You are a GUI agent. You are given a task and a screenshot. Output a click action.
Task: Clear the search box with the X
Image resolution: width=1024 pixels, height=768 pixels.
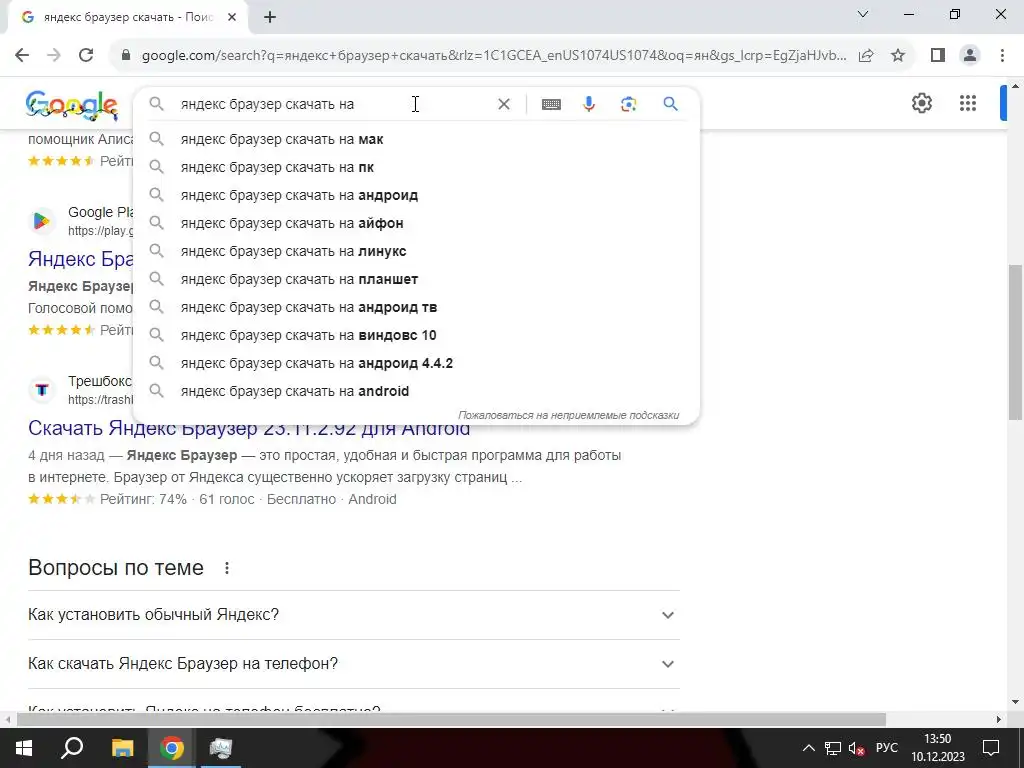click(504, 104)
